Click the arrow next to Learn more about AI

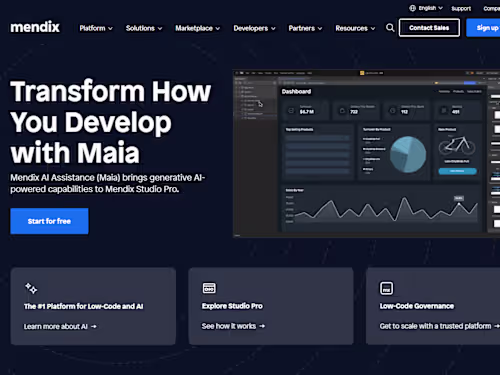94,326
